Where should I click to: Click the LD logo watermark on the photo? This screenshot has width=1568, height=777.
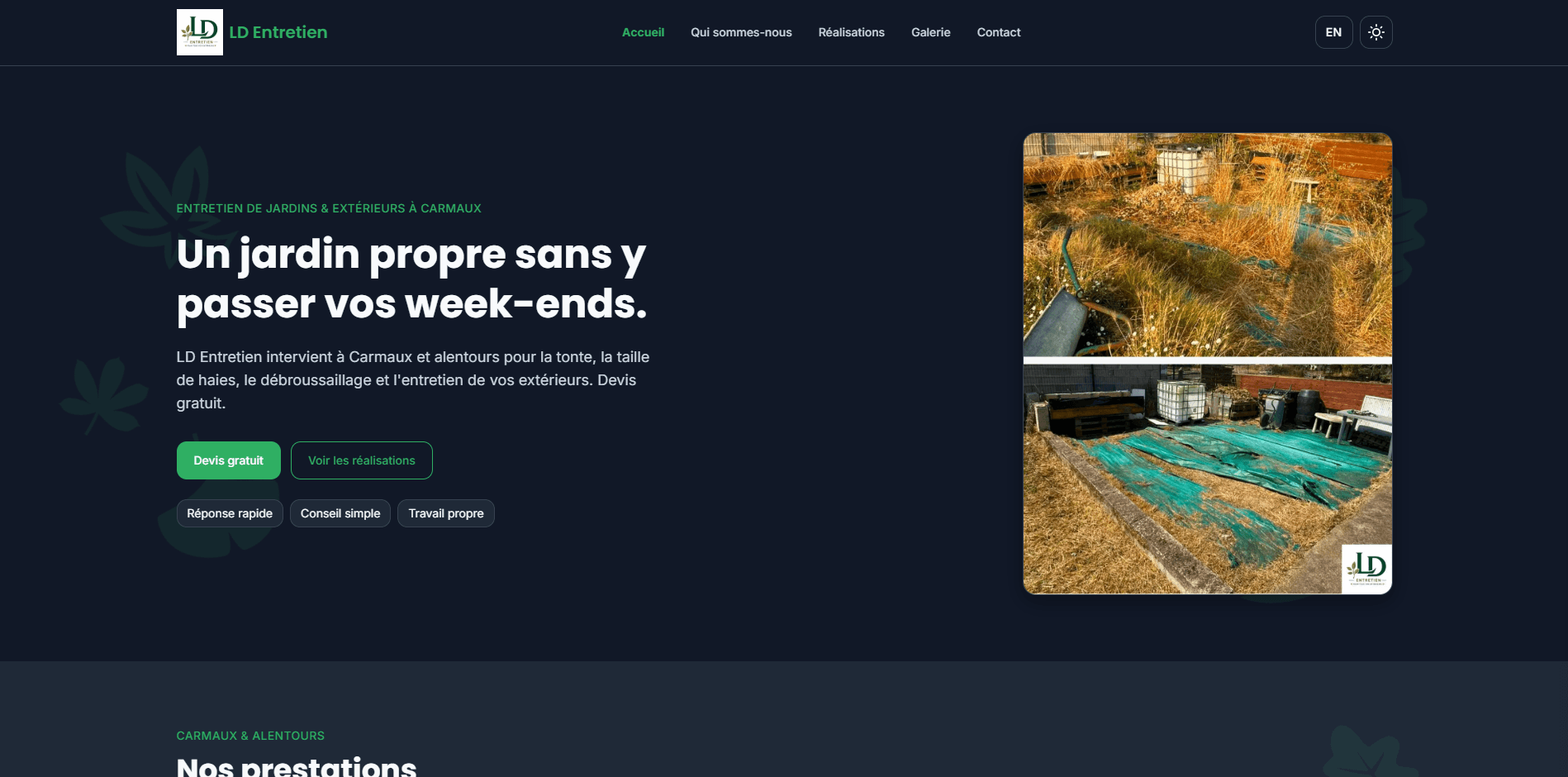(x=1366, y=569)
